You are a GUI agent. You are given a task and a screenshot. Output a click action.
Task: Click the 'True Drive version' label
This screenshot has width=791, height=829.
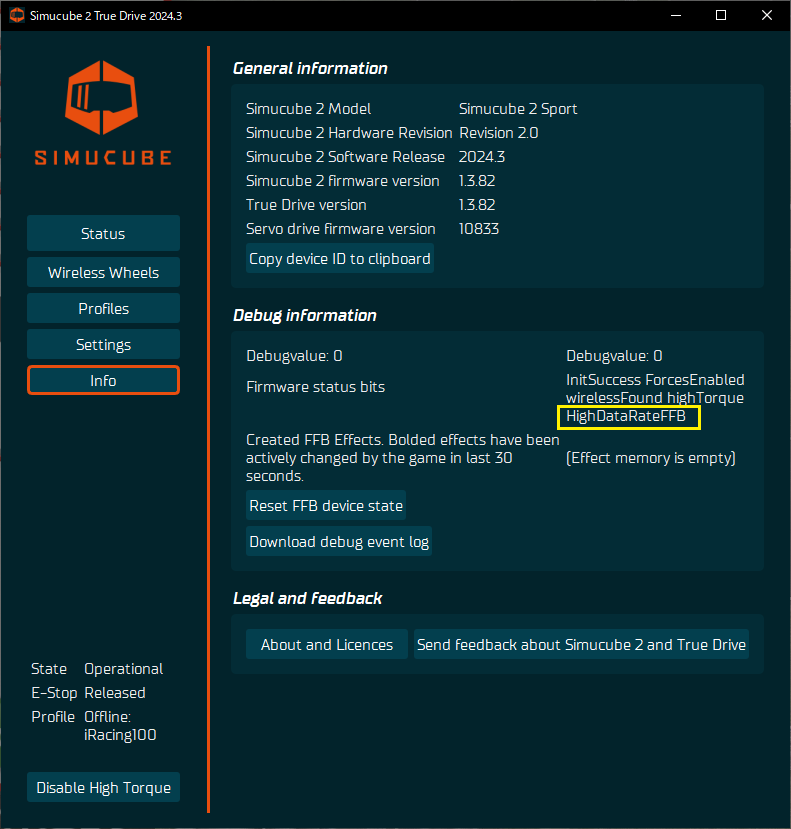tap(306, 205)
